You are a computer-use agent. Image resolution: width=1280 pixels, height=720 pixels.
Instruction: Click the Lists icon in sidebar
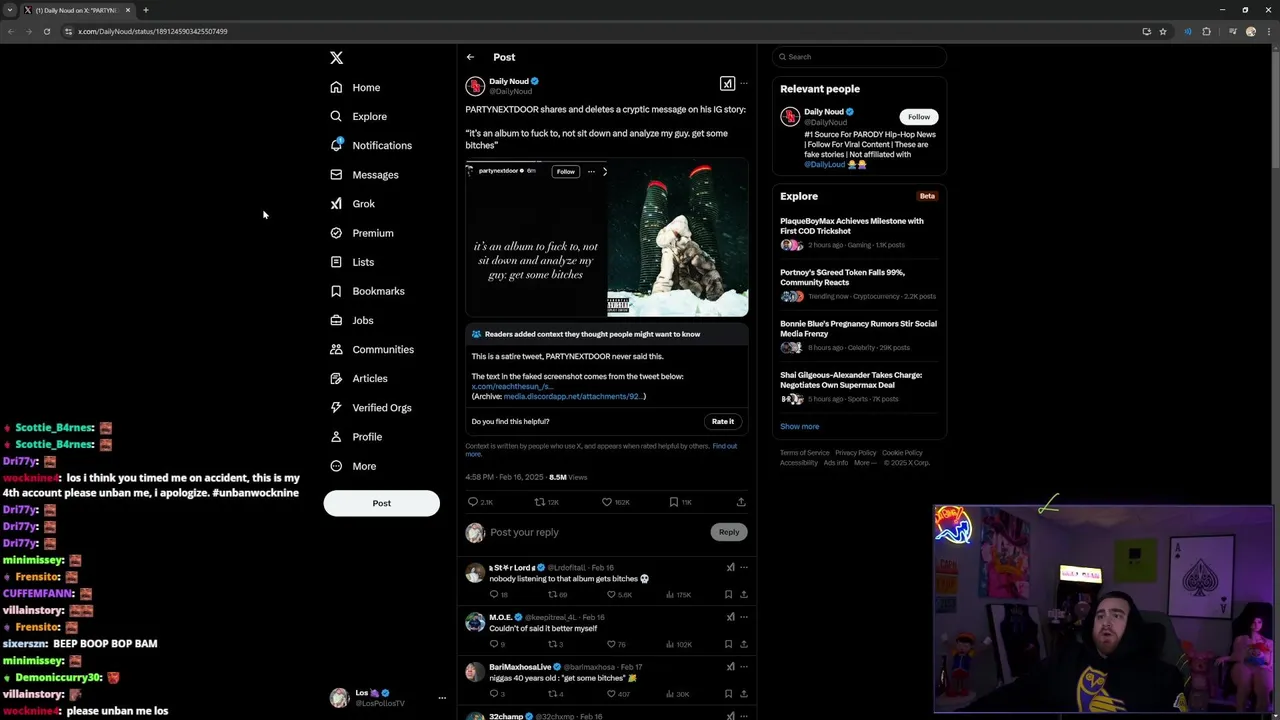tap(336, 262)
